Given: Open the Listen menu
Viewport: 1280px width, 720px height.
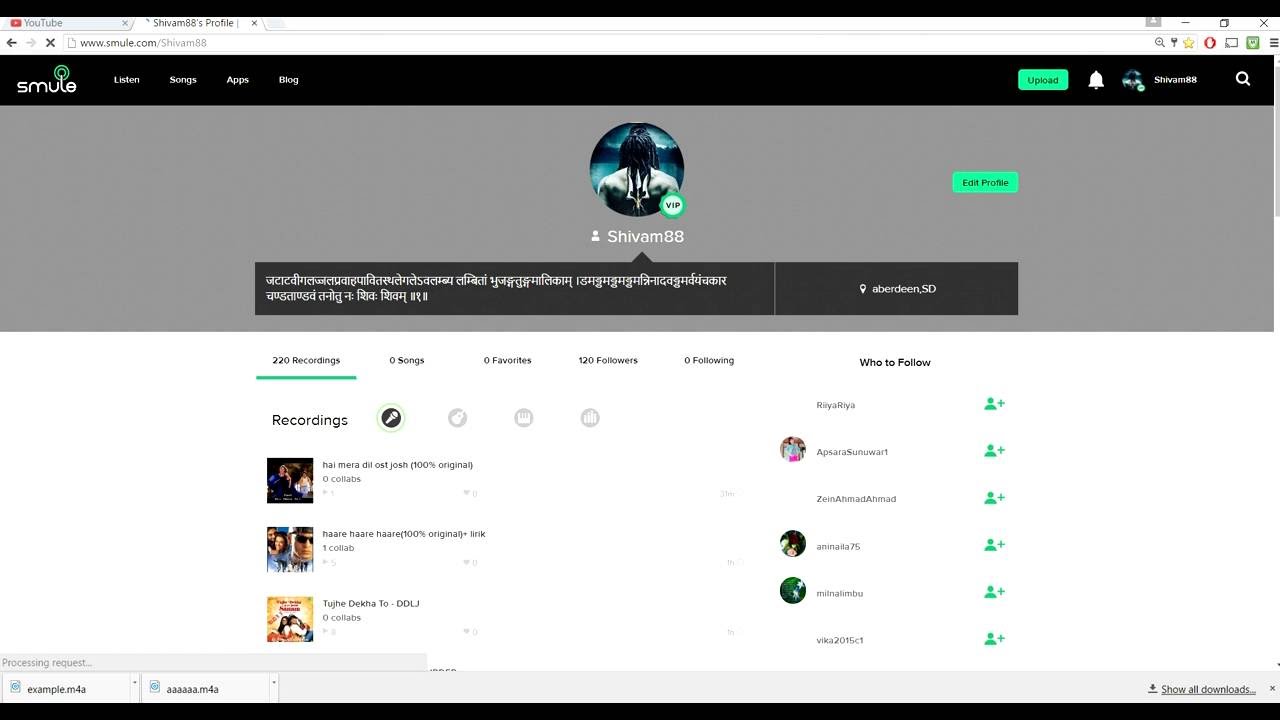Looking at the screenshot, I should (x=127, y=80).
